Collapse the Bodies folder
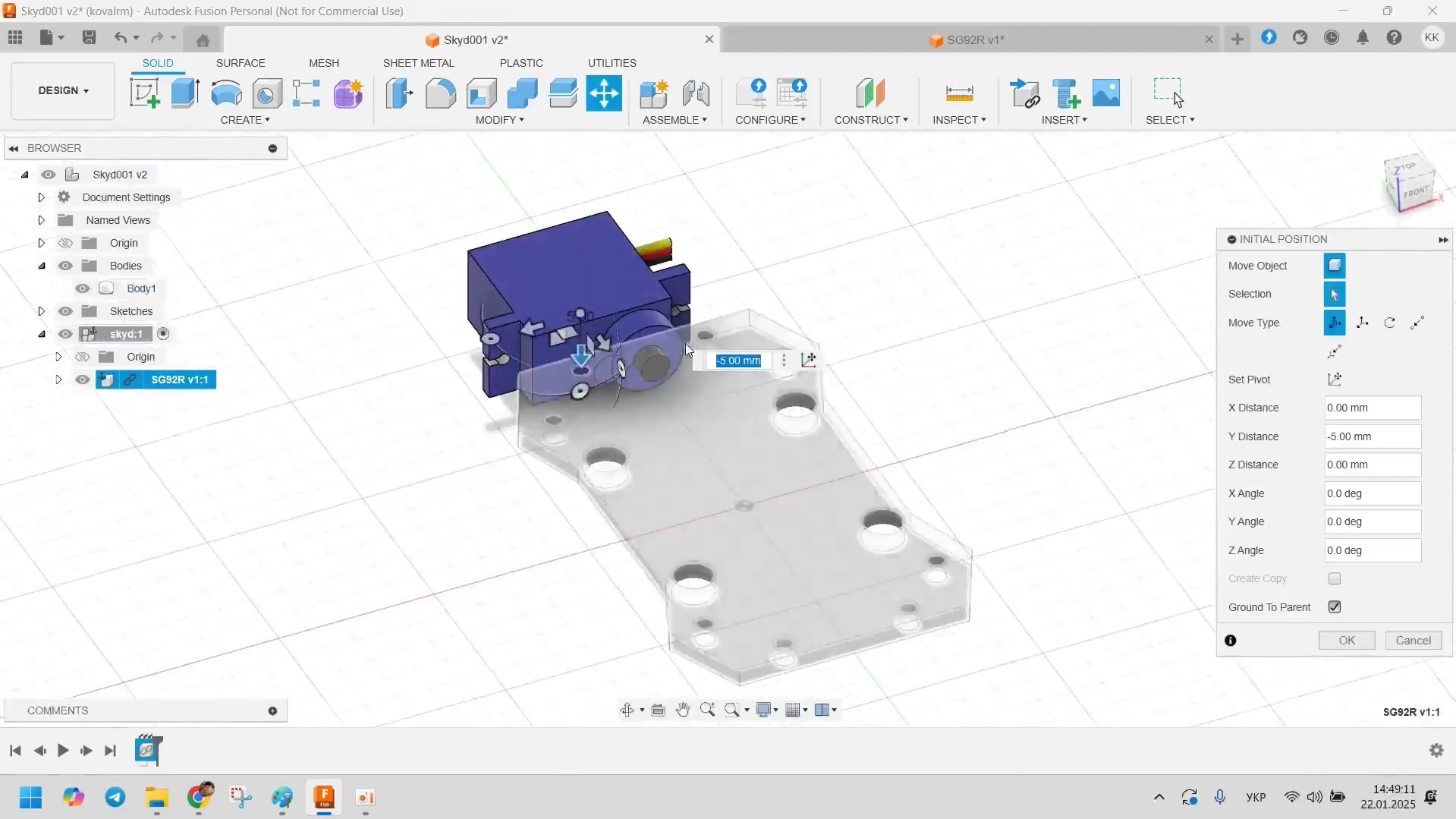This screenshot has width=1456, height=819. [42, 266]
